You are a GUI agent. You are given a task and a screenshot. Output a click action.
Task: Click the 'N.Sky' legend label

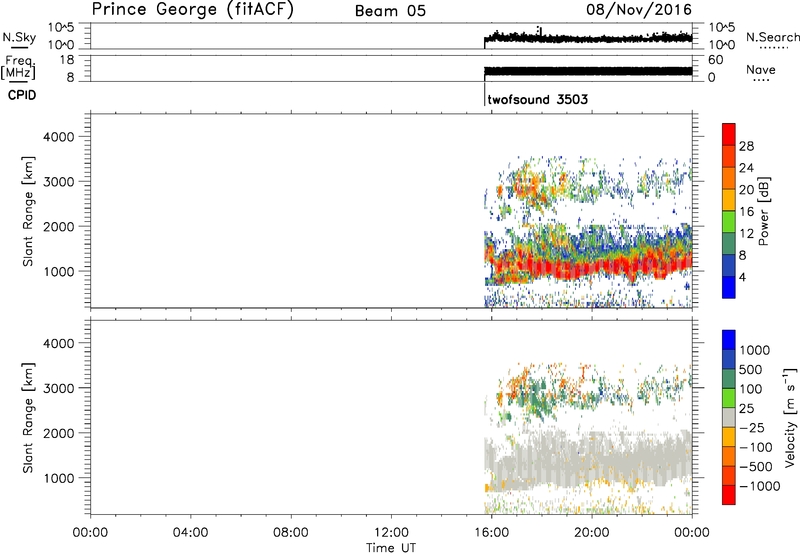click(19, 37)
